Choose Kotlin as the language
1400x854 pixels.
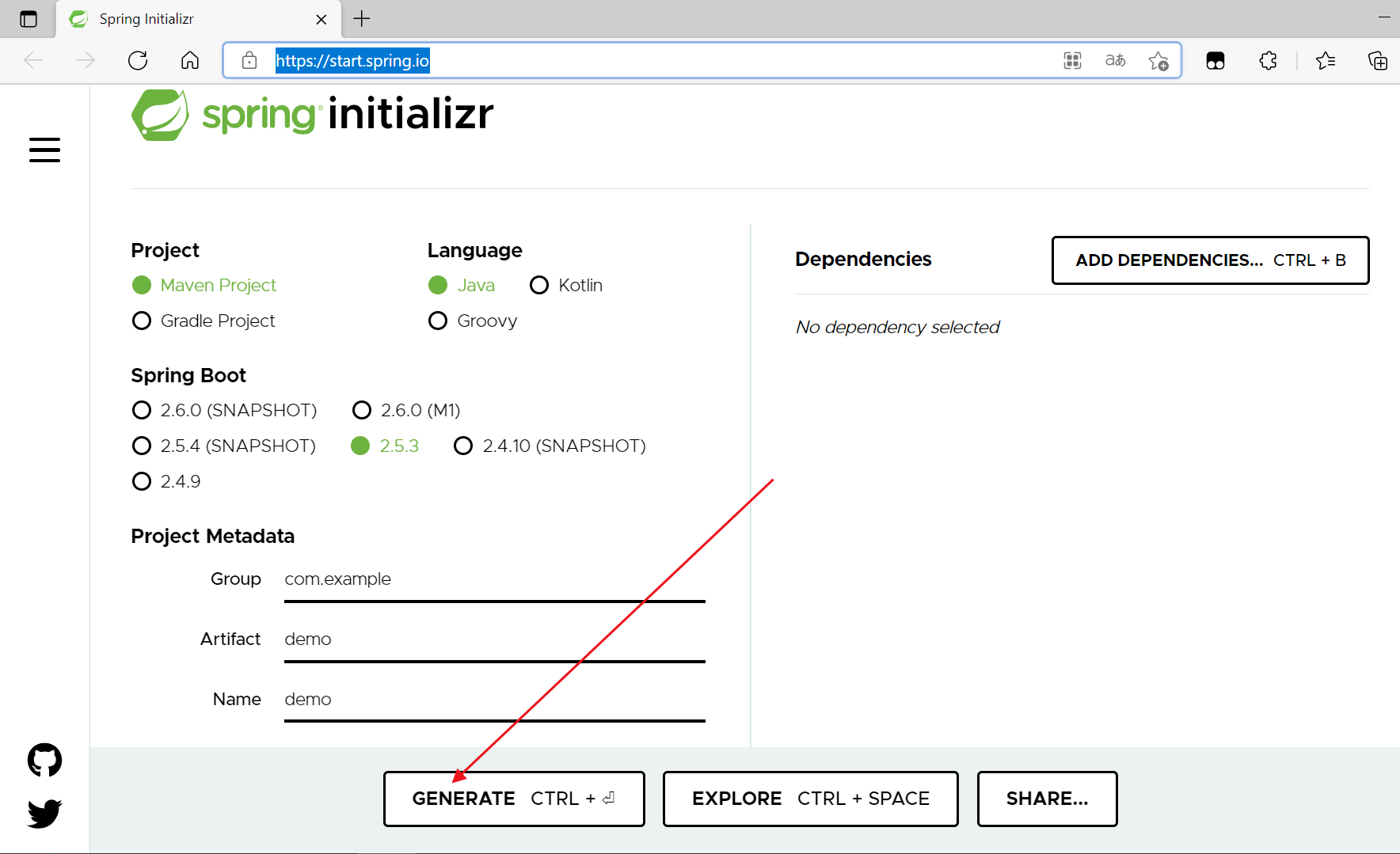(x=566, y=285)
